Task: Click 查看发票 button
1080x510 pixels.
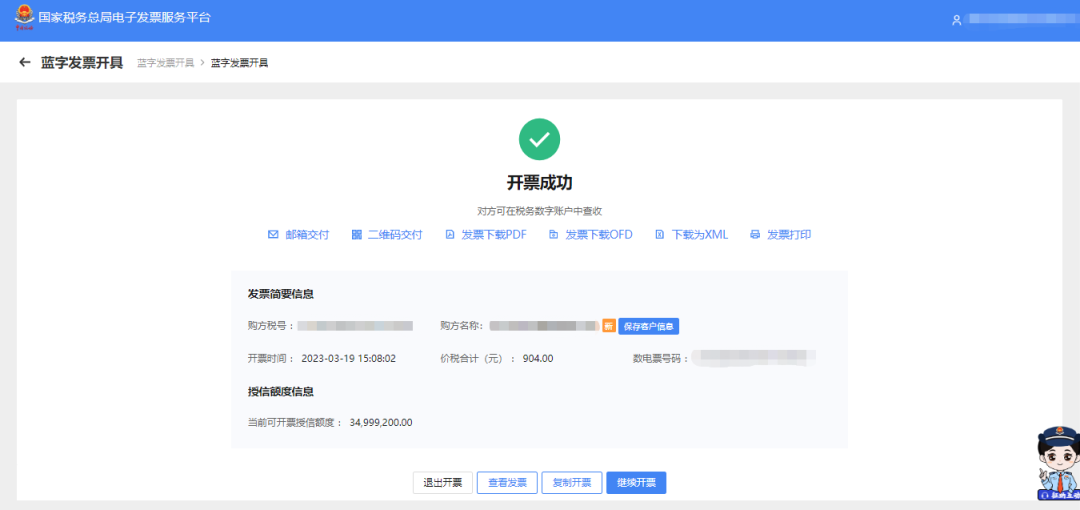Action: tap(508, 482)
